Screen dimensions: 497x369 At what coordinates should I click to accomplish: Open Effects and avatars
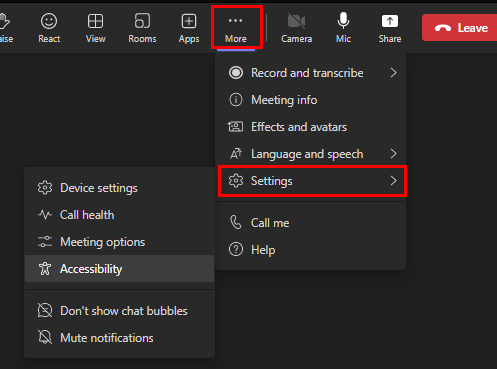click(x=311, y=127)
